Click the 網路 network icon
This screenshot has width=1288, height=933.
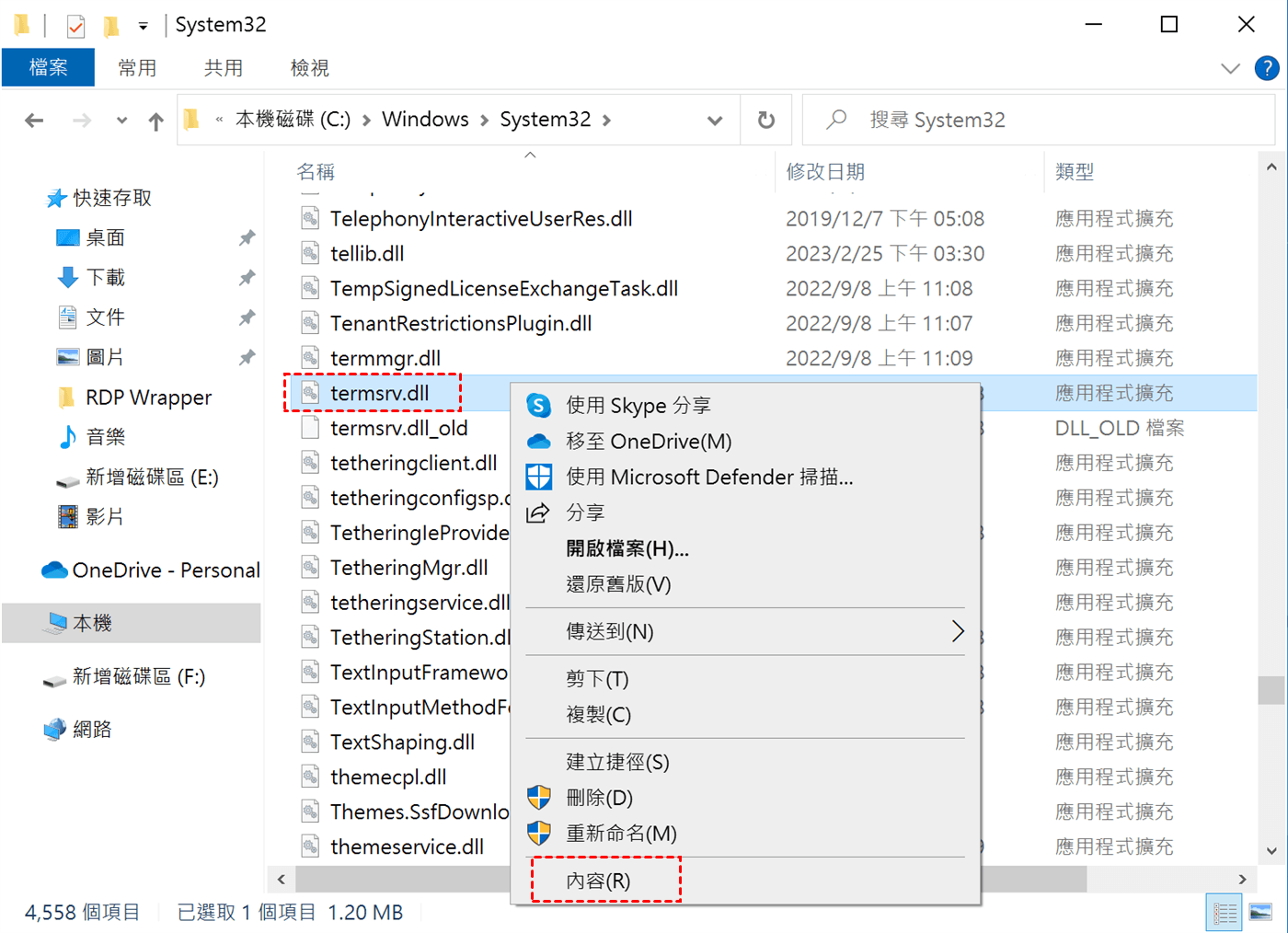point(55,730)
